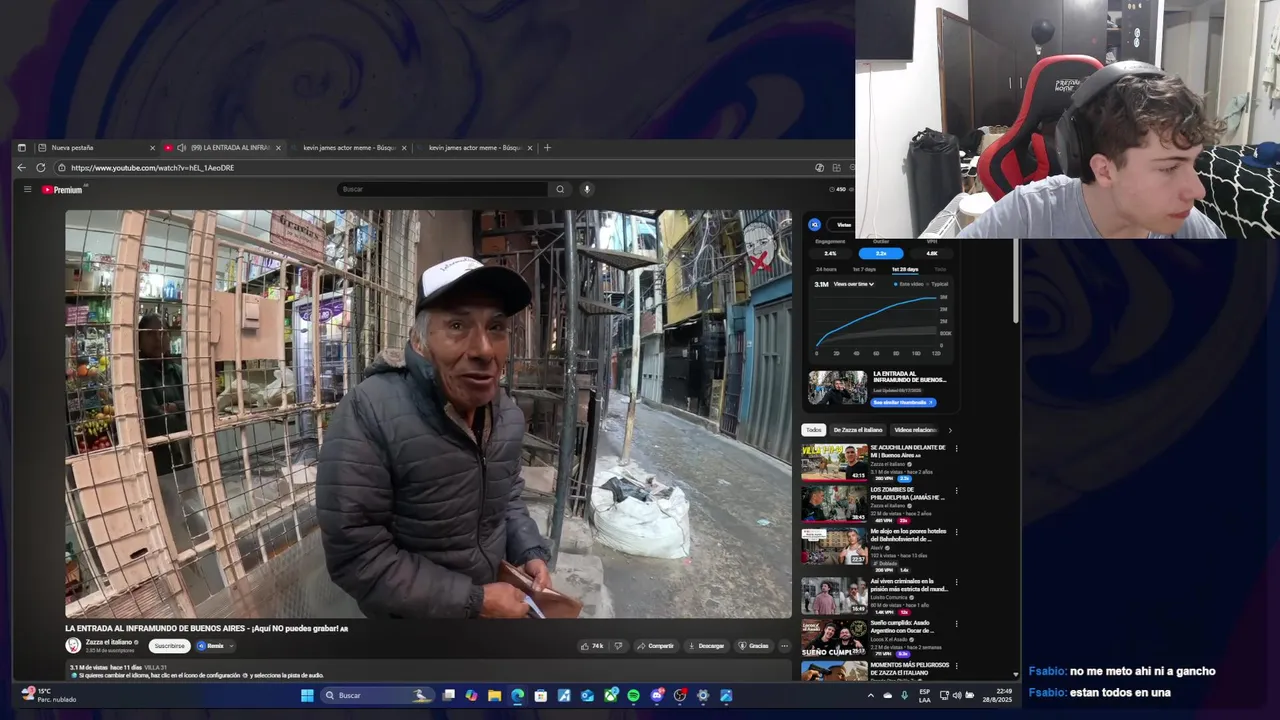The image size is (1280, 720).
Task: Open Xbox app from the taskbar
Action: (x=610, y=695)
